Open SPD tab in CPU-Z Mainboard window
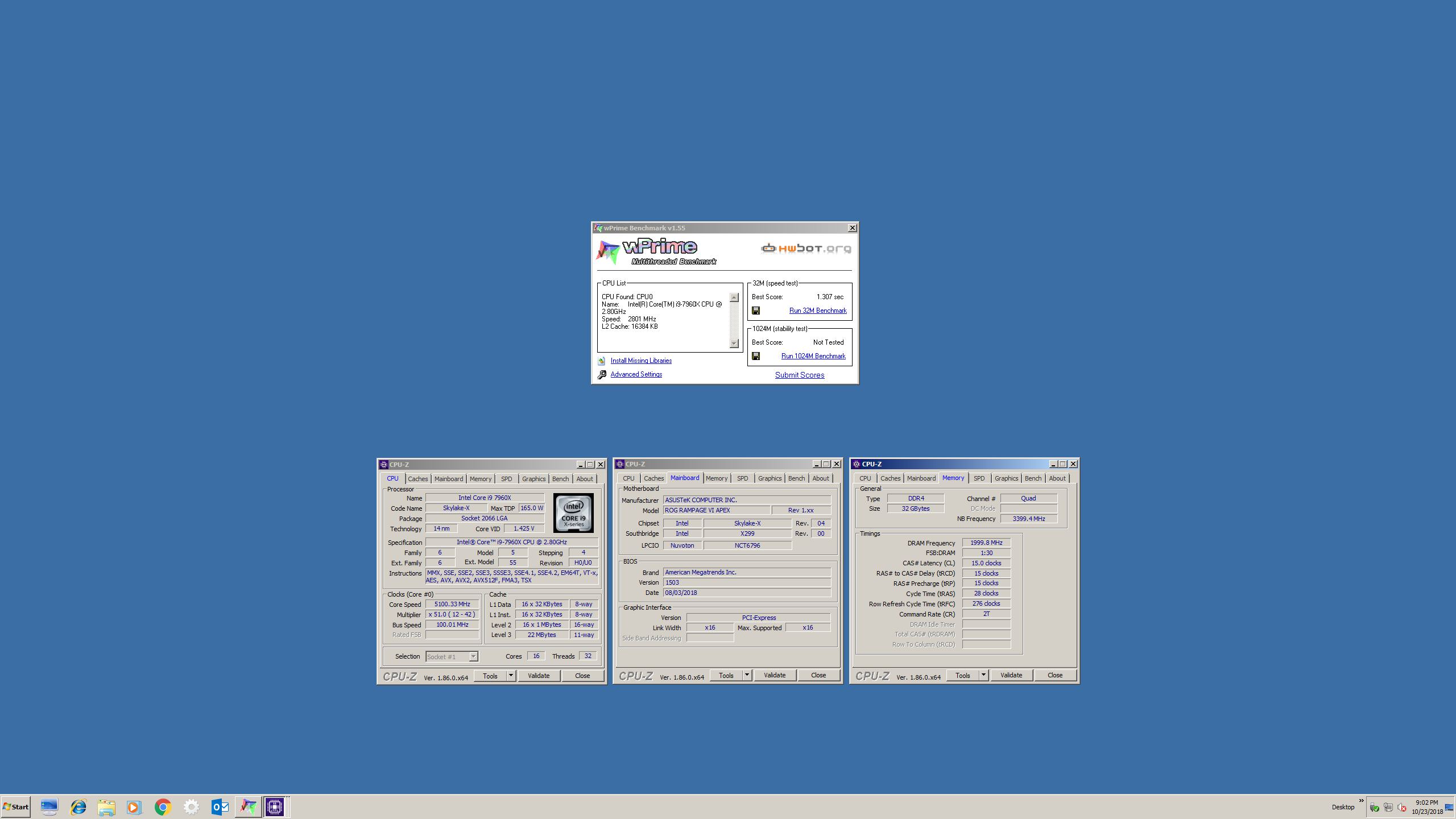Screen dimensions: 1456x819 click(x=742, y=478)
